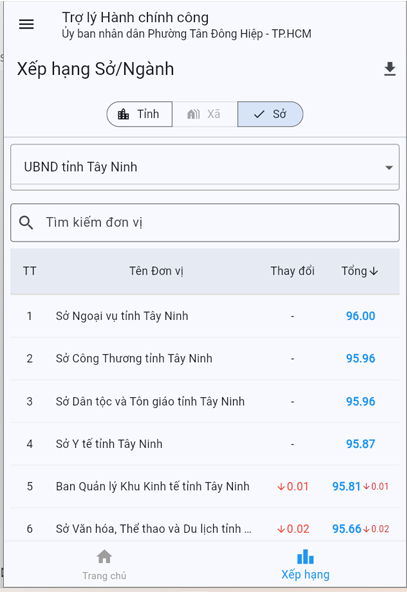Select the Tỉnh segment option

(x=139, y=114)
